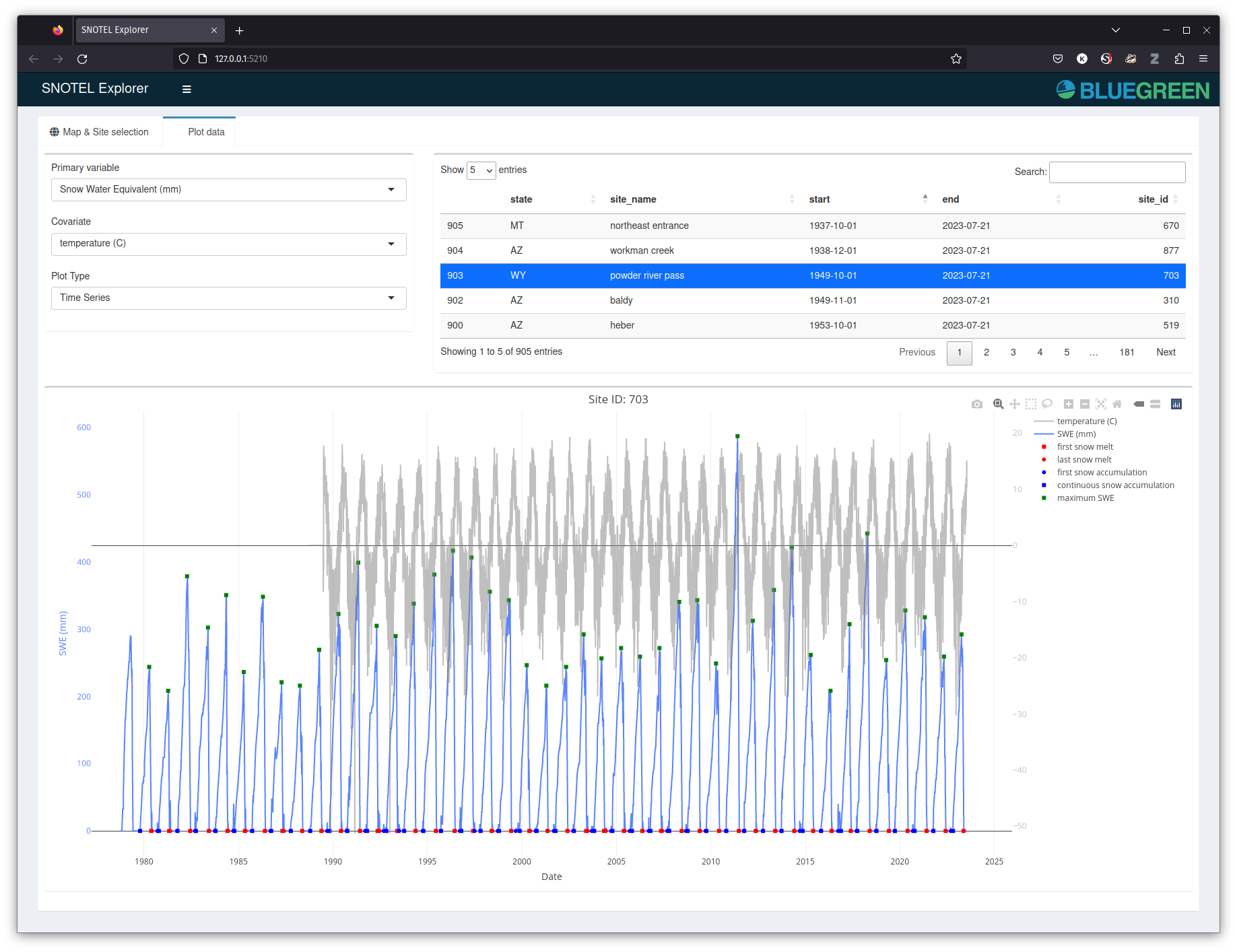Hide maximum SWE markers from the plot

1085,498
